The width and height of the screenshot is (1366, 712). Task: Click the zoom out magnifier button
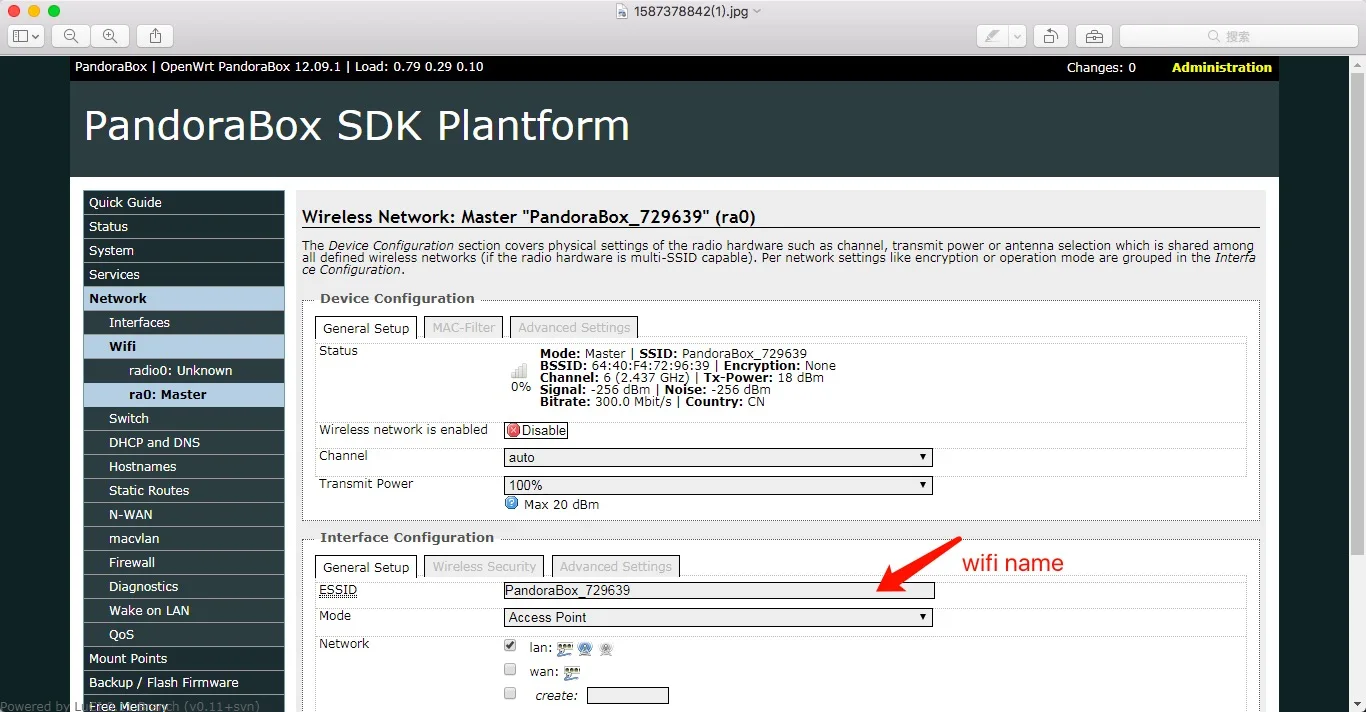71,36
